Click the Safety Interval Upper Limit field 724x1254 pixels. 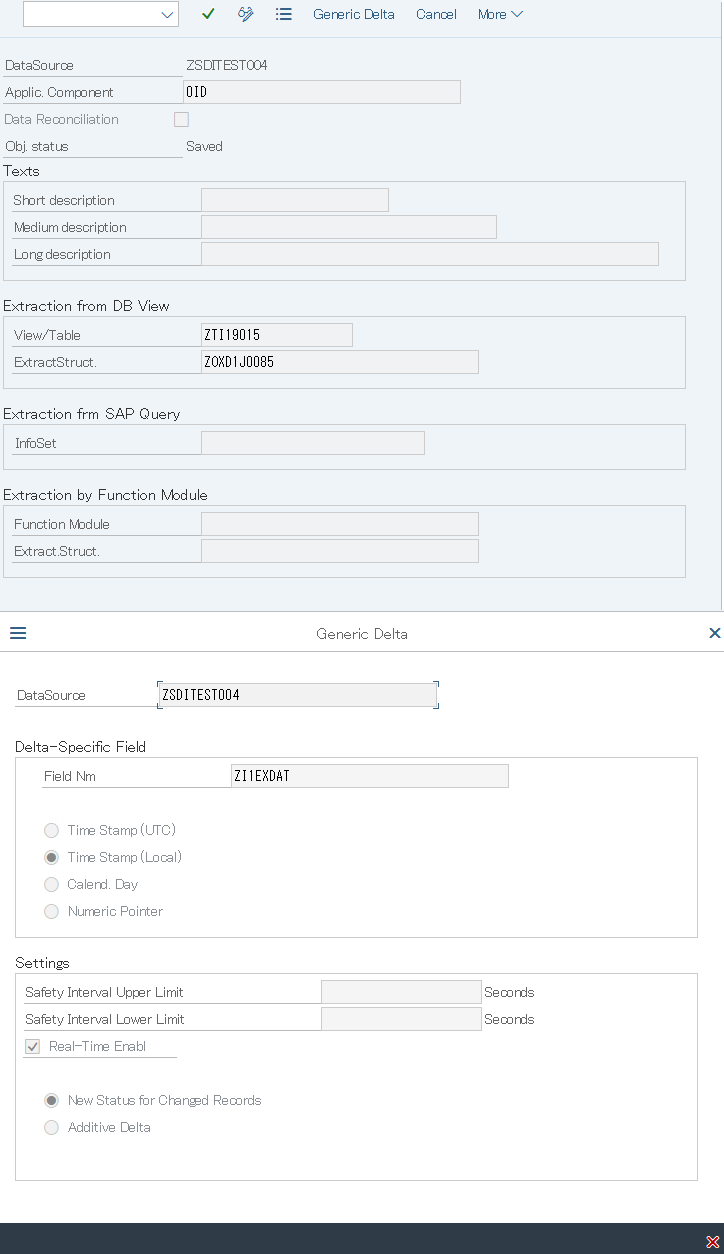[400, 992]
